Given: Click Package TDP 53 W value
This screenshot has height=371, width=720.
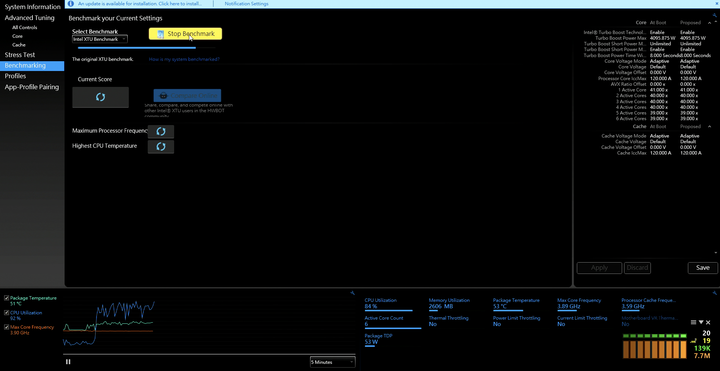Looking at the screenshot, I should tap(371, 342).
